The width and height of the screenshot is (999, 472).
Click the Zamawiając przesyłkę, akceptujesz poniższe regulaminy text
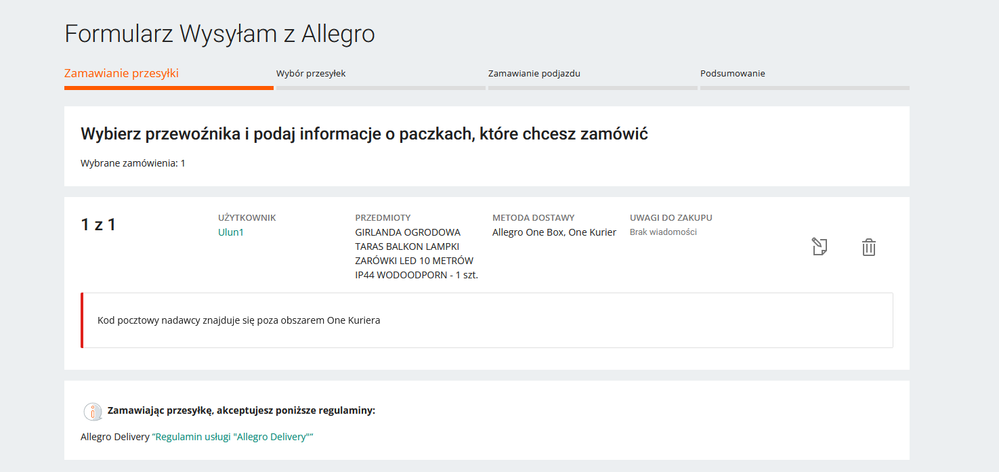(x=242, y=410)
